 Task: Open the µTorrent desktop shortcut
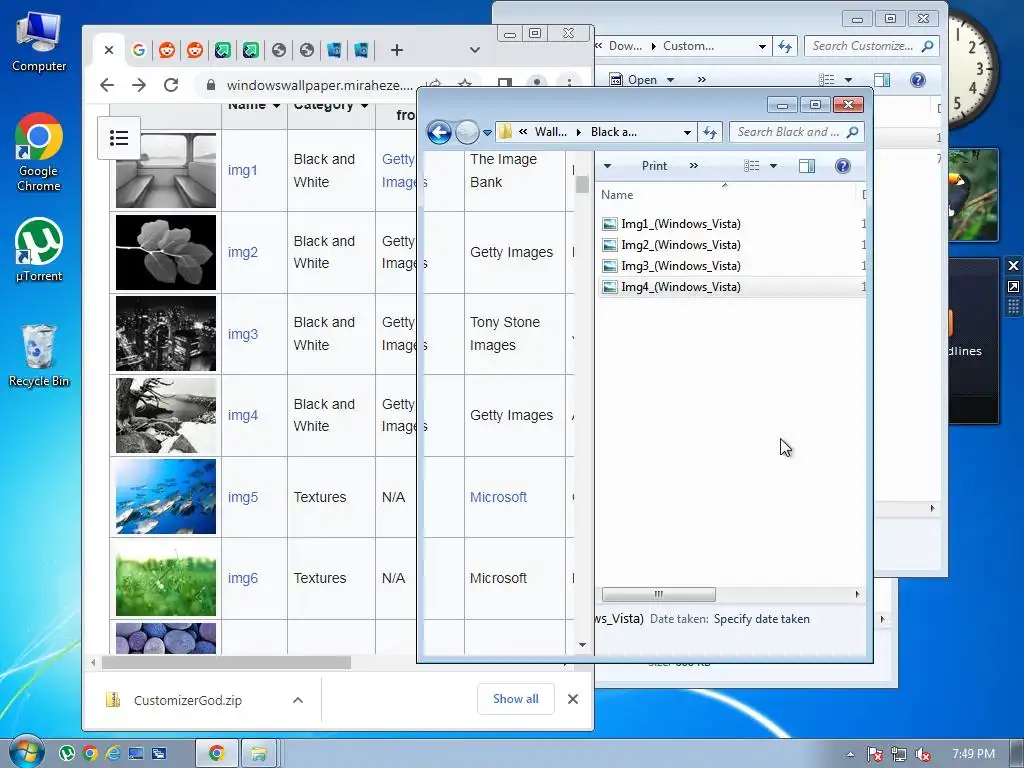point(39,250)
